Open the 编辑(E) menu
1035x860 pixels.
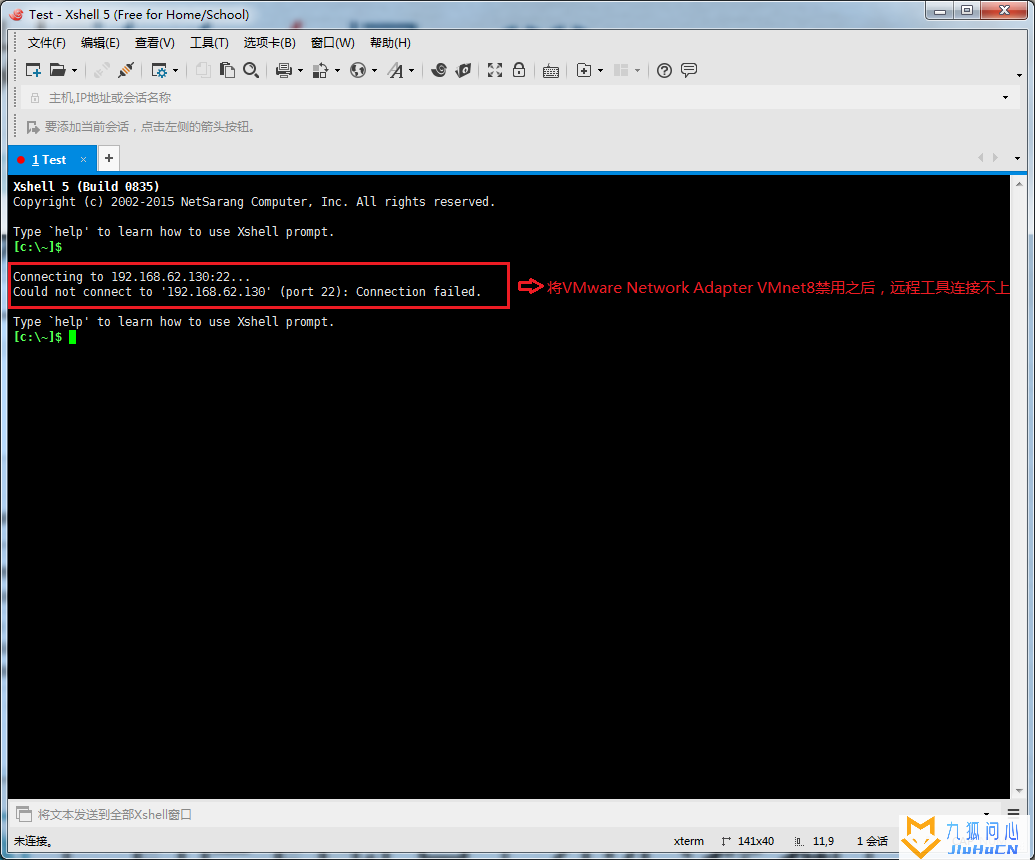click(100, 43)
